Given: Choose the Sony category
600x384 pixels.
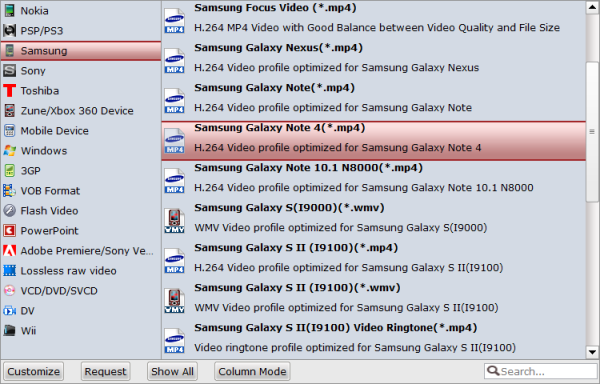Looking at the screenshot, I should (81, 71).
